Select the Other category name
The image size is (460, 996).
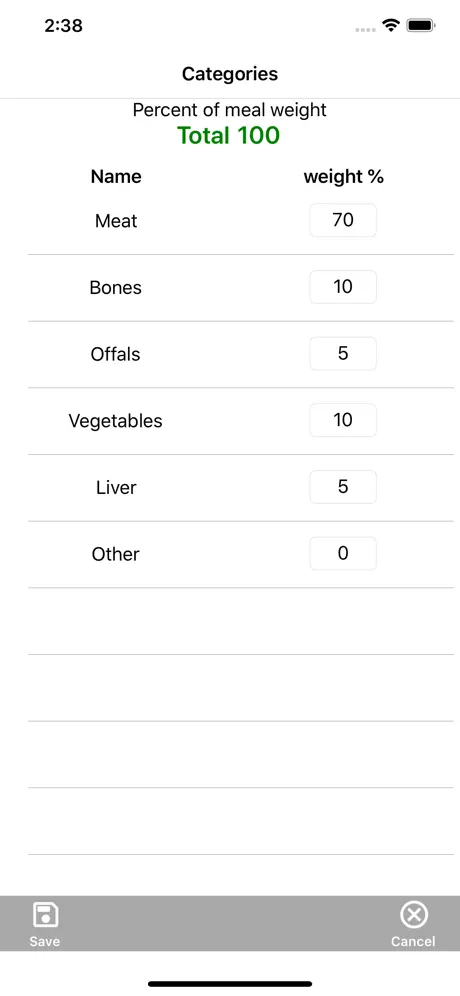[116, 555]
